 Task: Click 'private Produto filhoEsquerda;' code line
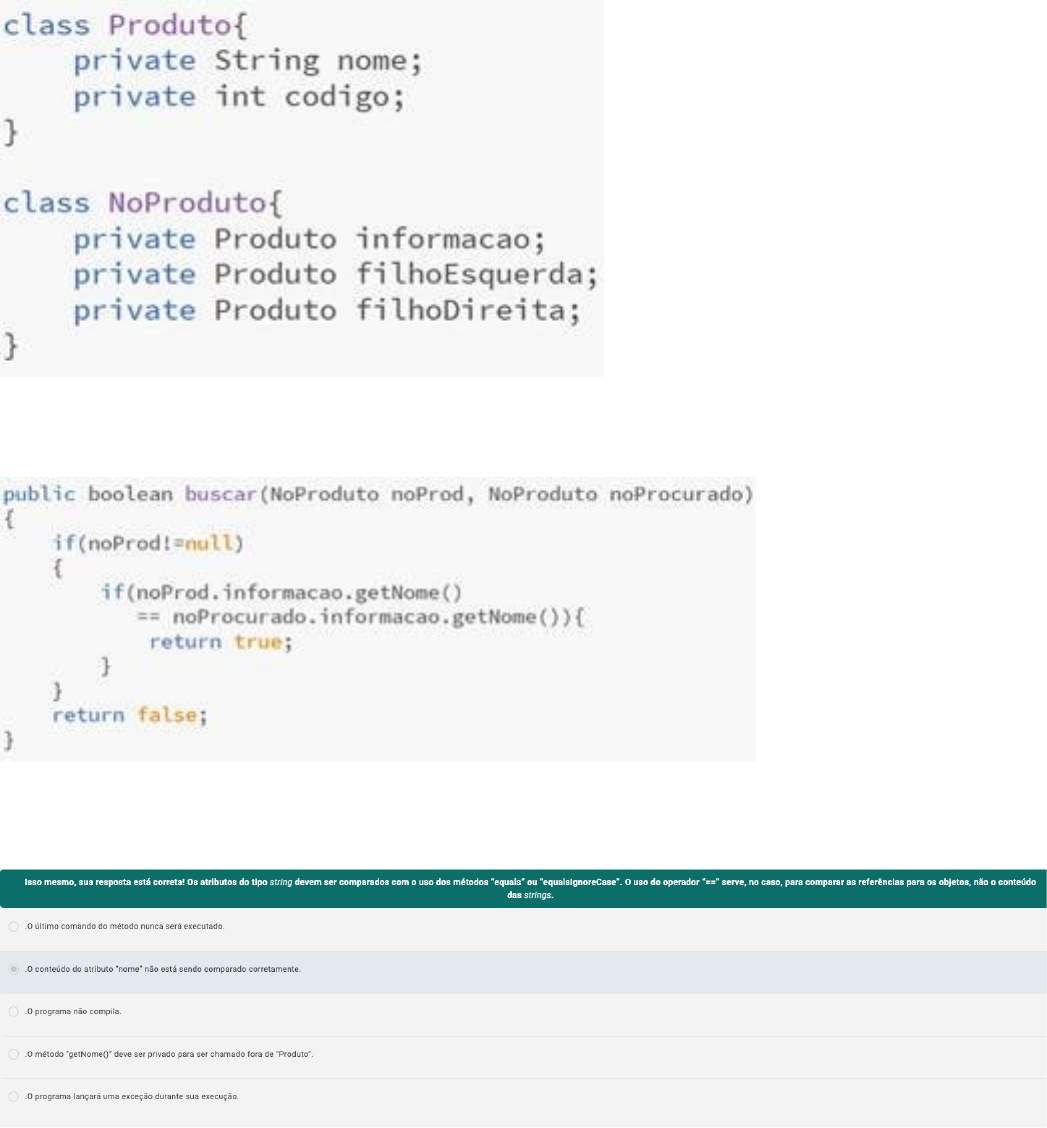[335, 274]
